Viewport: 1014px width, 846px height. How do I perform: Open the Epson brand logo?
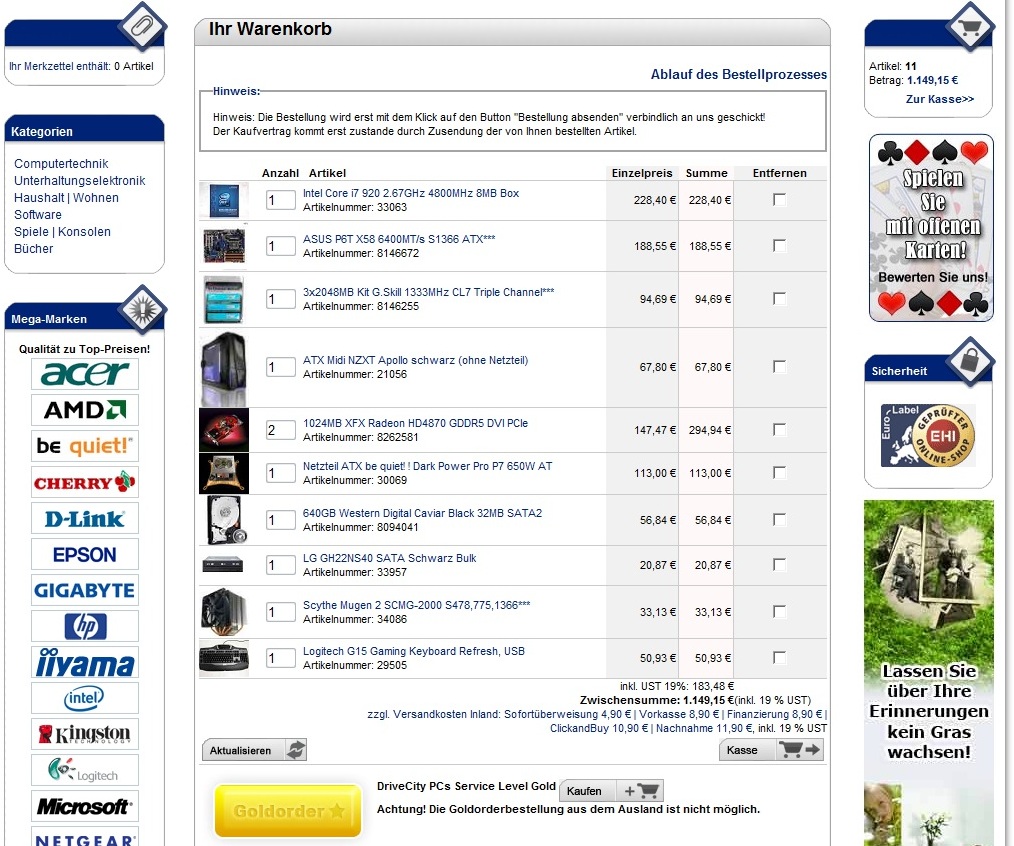[x=85, y=554]
